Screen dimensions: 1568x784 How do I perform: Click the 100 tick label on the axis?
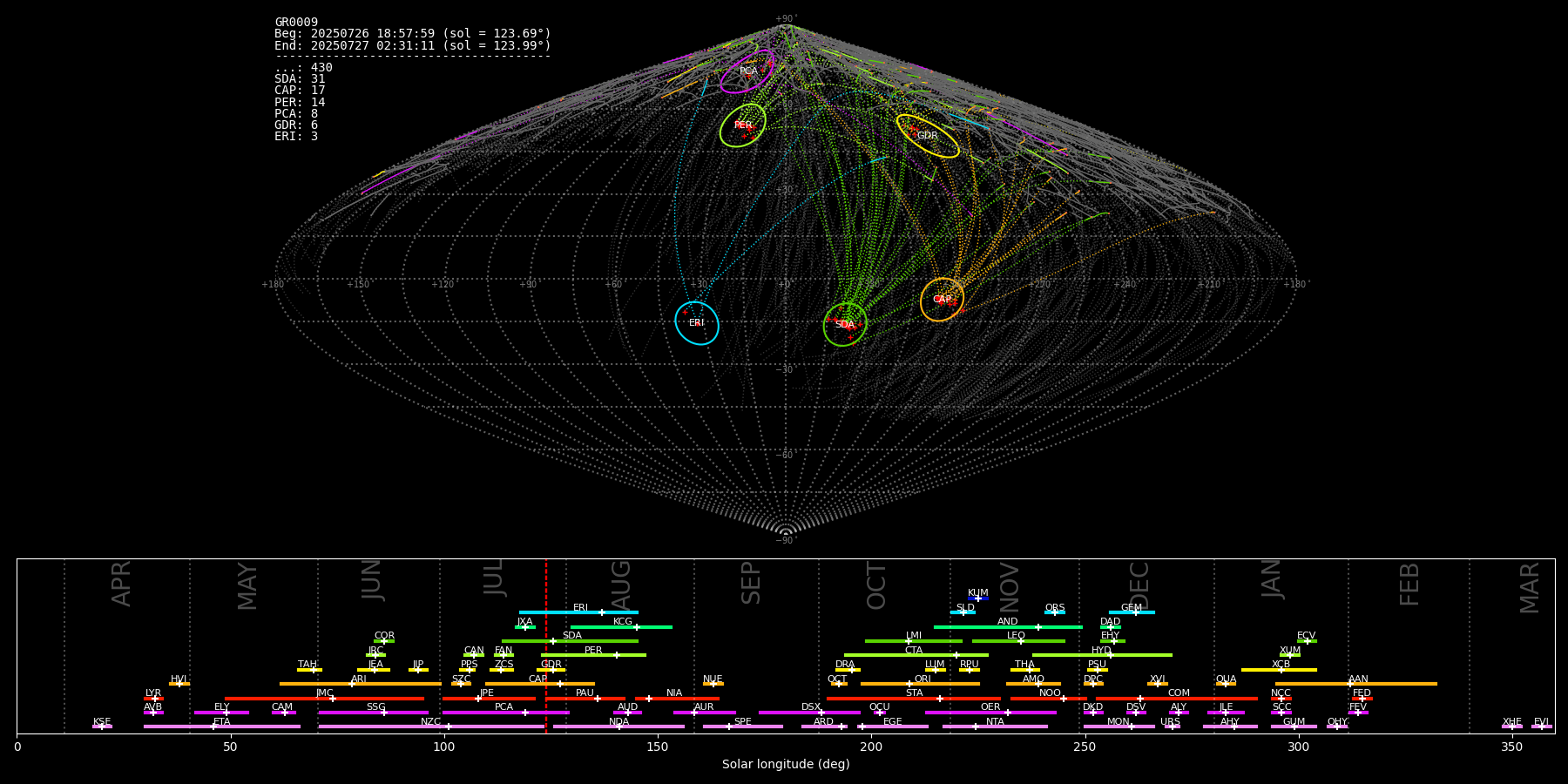coord(444,747)
